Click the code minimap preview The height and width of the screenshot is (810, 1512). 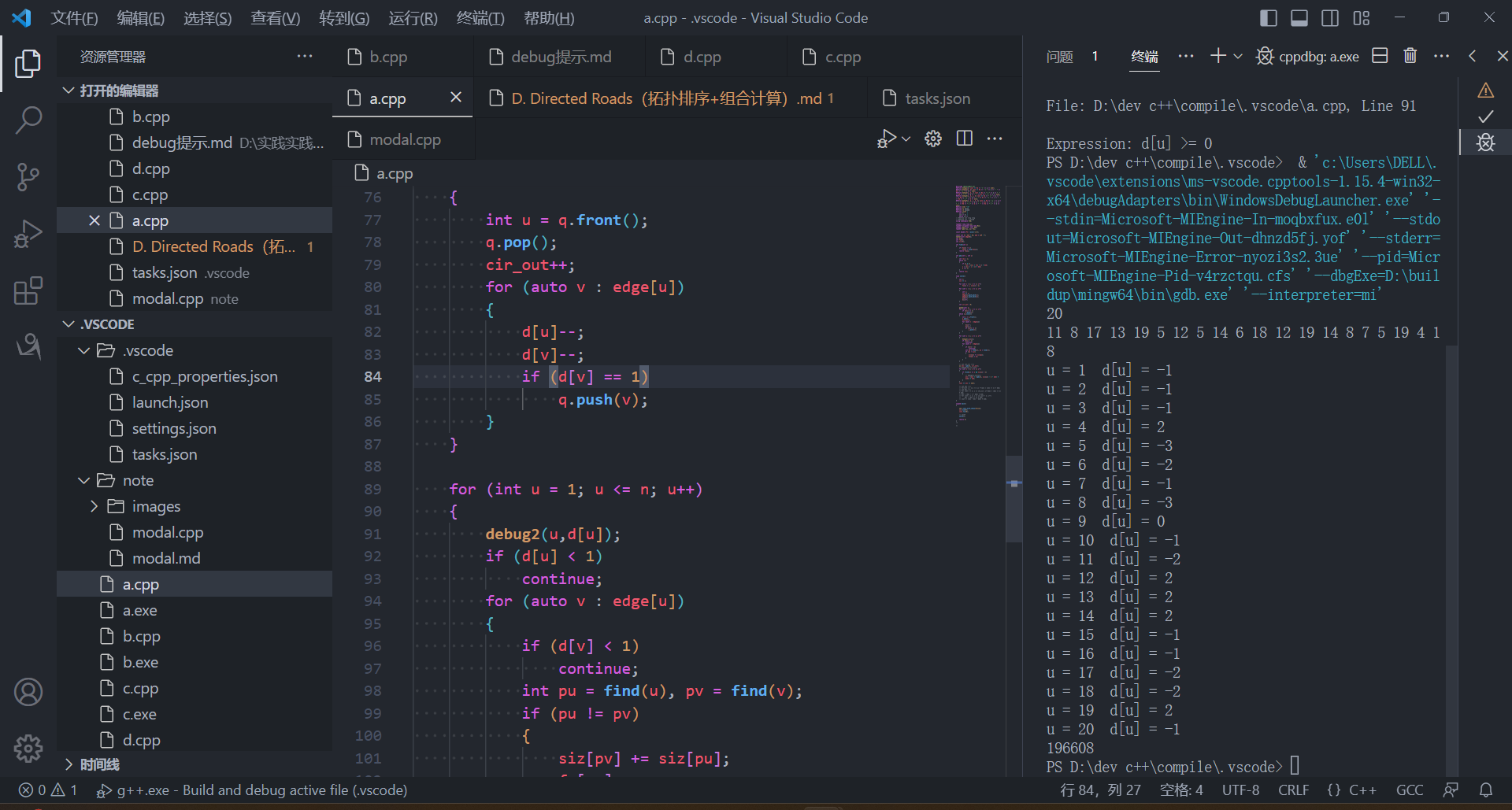(x=979, y=307)
